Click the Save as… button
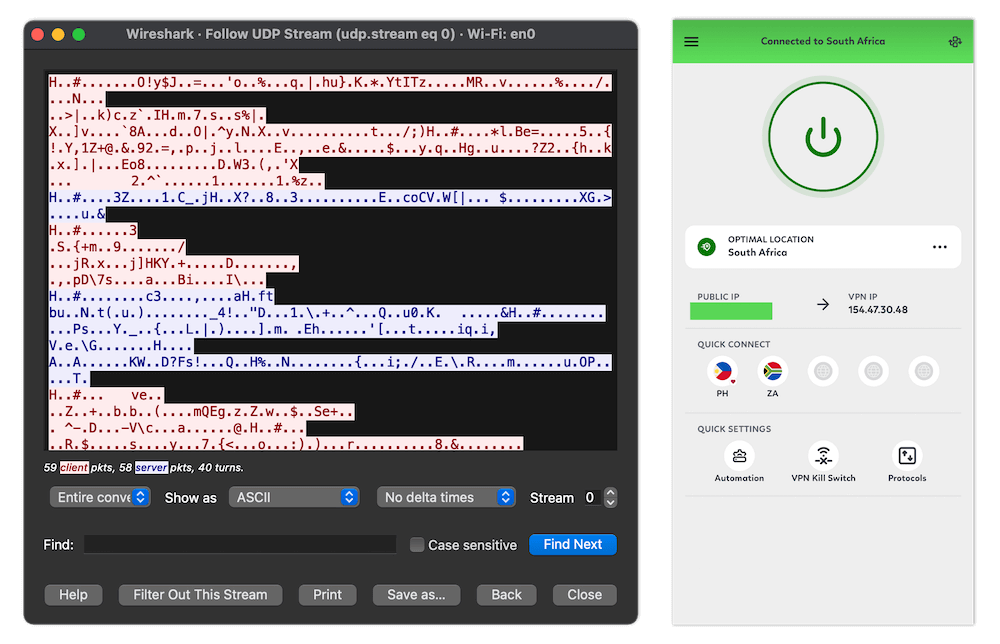This screenshot has height=644, width=1000. (416, 594)
